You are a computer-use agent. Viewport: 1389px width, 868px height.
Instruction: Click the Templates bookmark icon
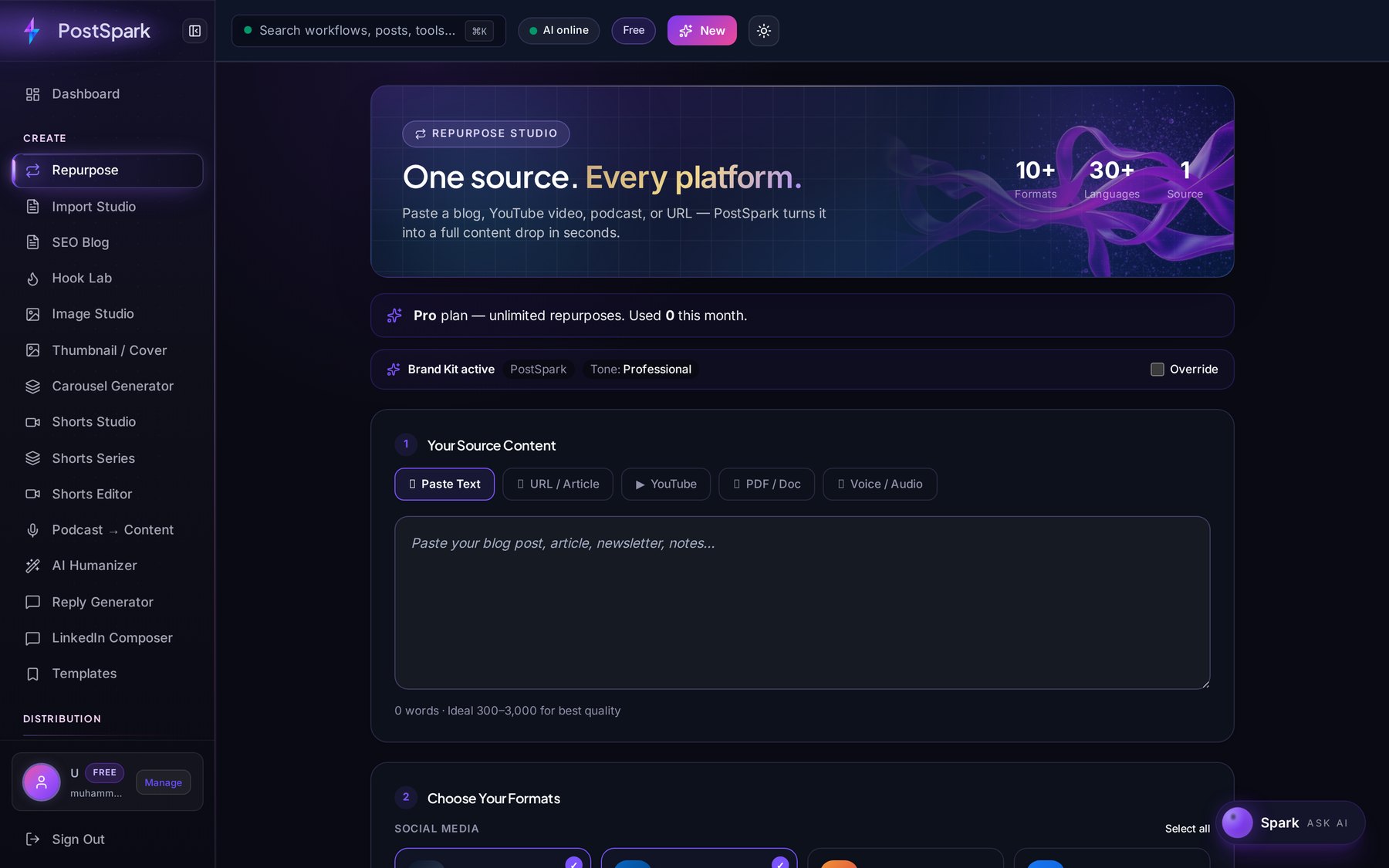pyautogui.click(x=32, y=674)
